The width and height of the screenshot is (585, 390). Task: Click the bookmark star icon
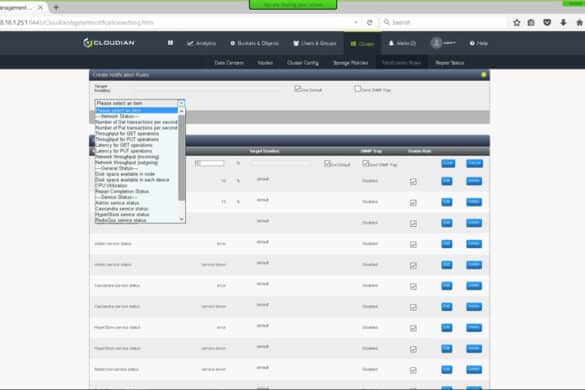(516, 23)
